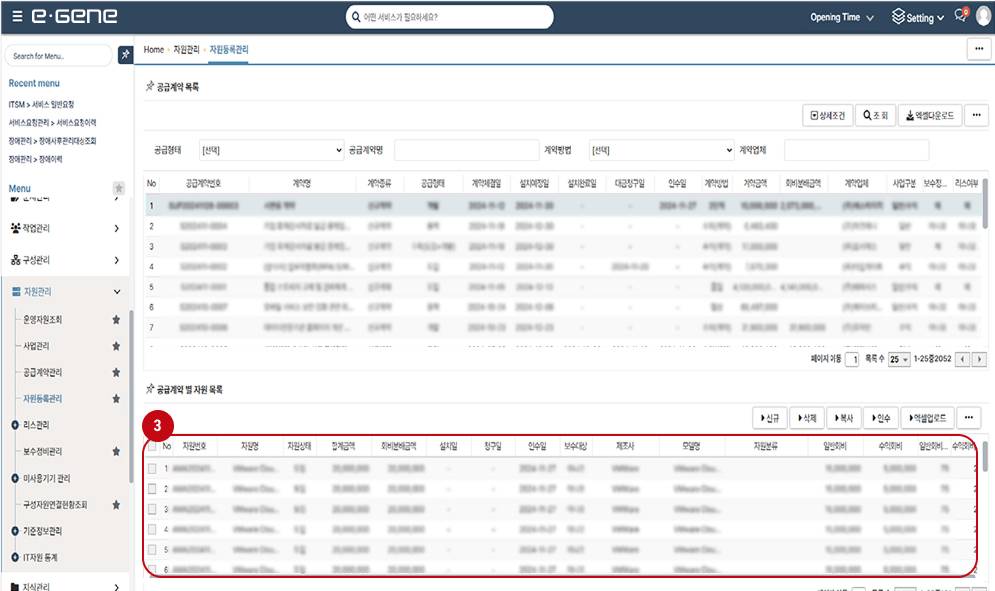This screenshot has height=591, width=995.
Task: Toggle the select-all checkbox in resource list header
Action: [152, 447]
